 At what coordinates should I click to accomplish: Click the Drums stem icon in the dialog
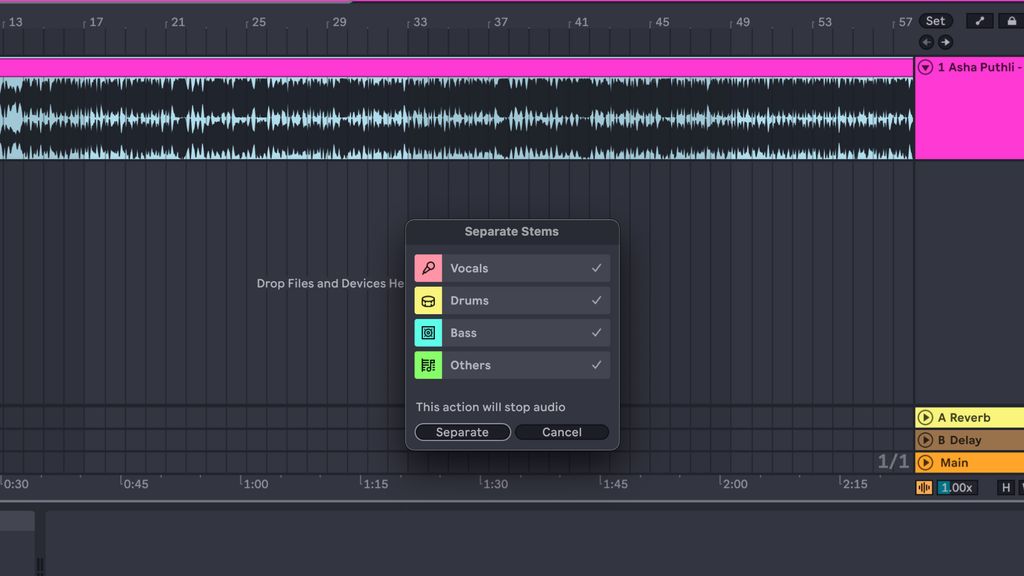pyautogui.click(x=428, y=300)
